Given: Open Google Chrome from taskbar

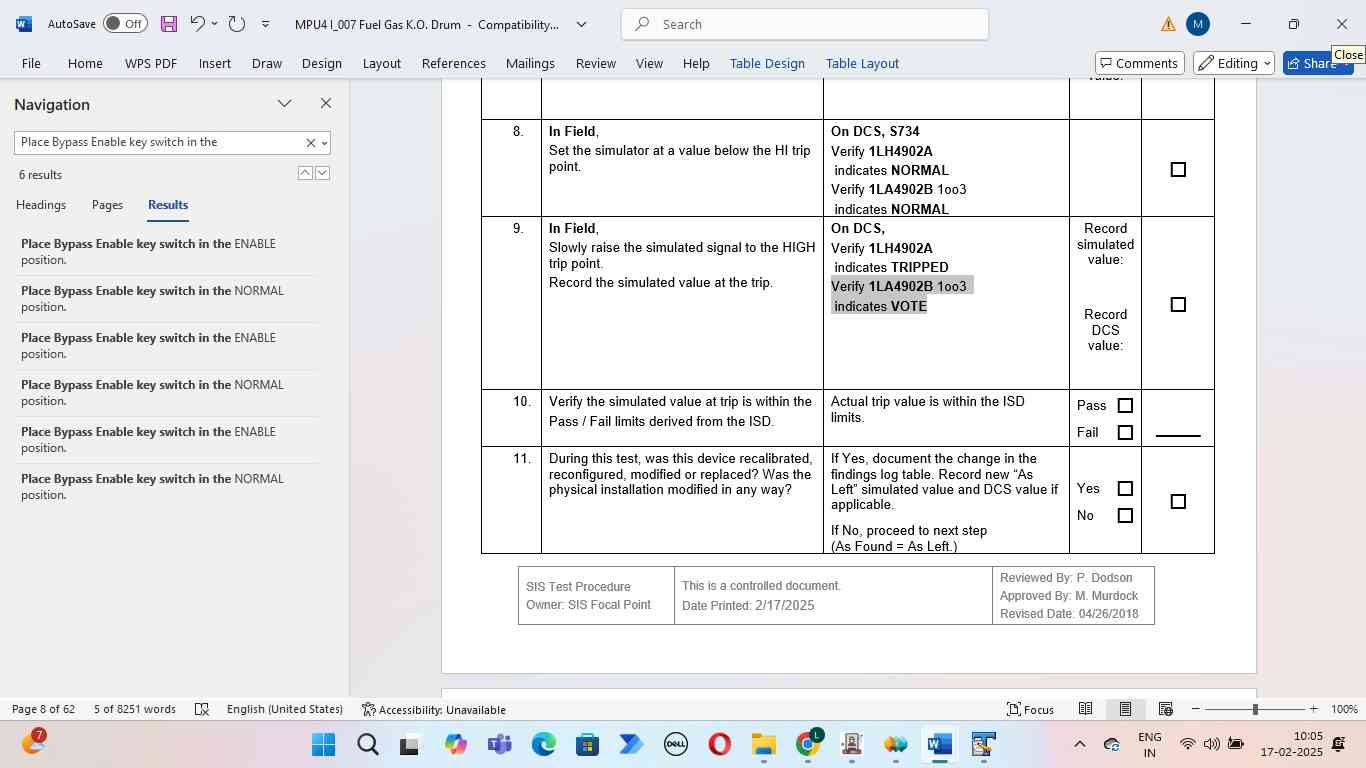Looking at the screenshot, I should point(808,744).
